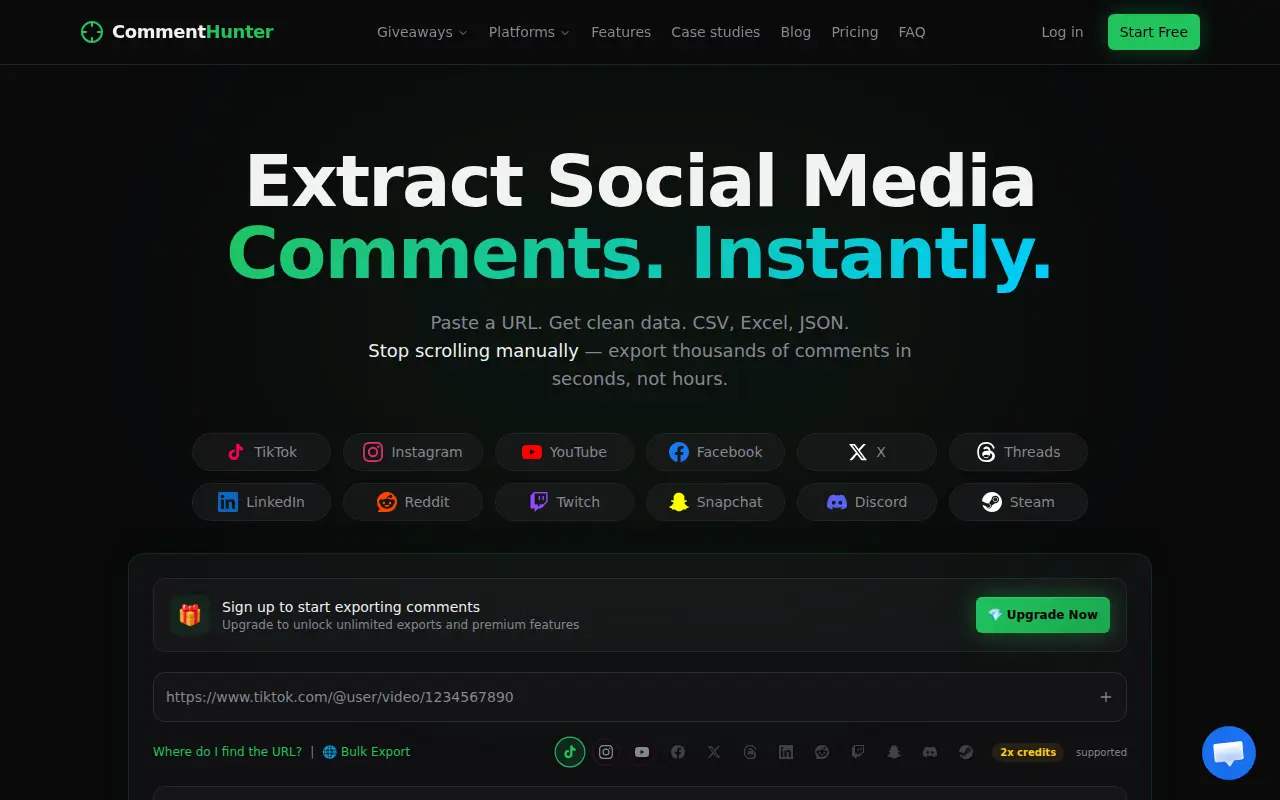Open the FAQ link
1280x800 pixels.
coord(912,32)
